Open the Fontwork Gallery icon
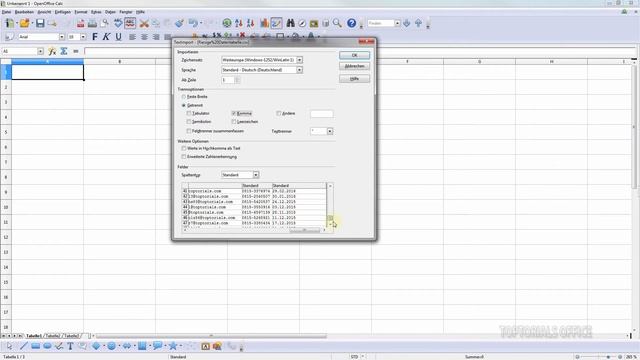 (205, 346)
